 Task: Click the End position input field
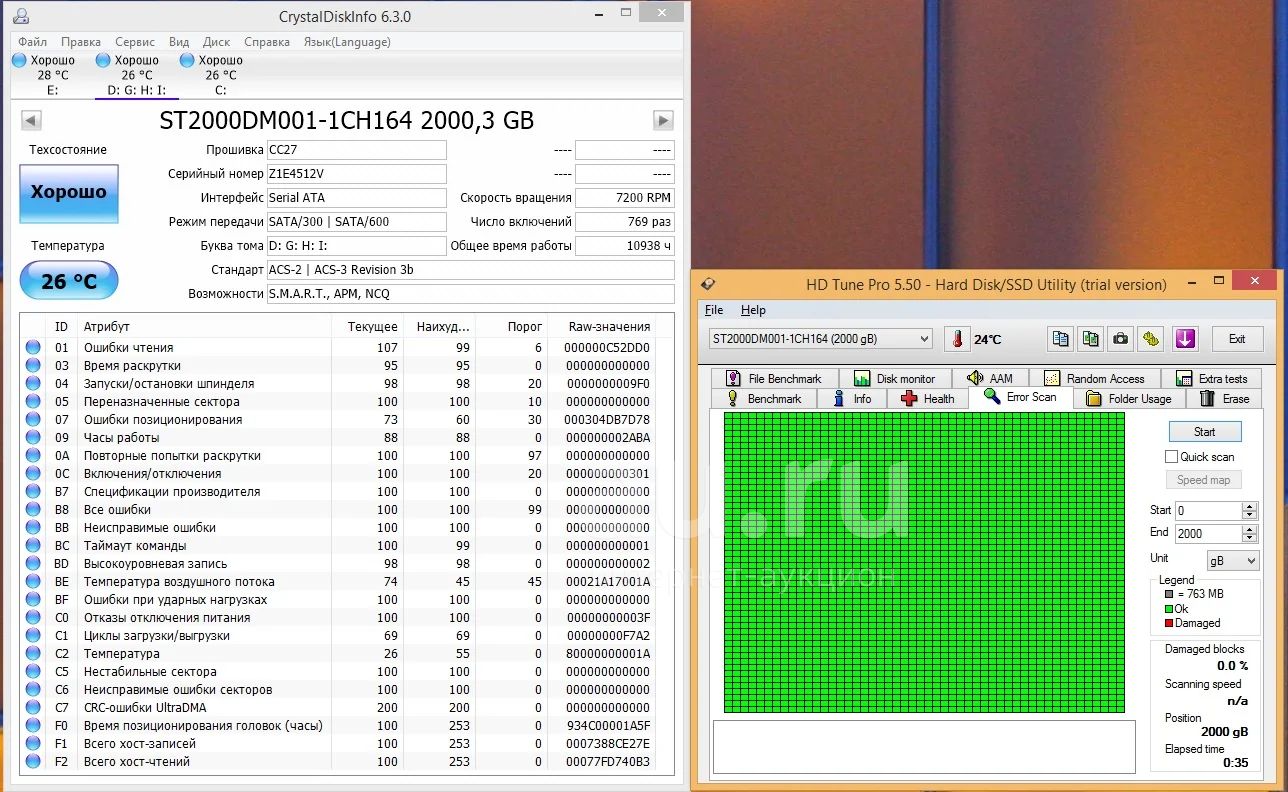coord(1209,533)
